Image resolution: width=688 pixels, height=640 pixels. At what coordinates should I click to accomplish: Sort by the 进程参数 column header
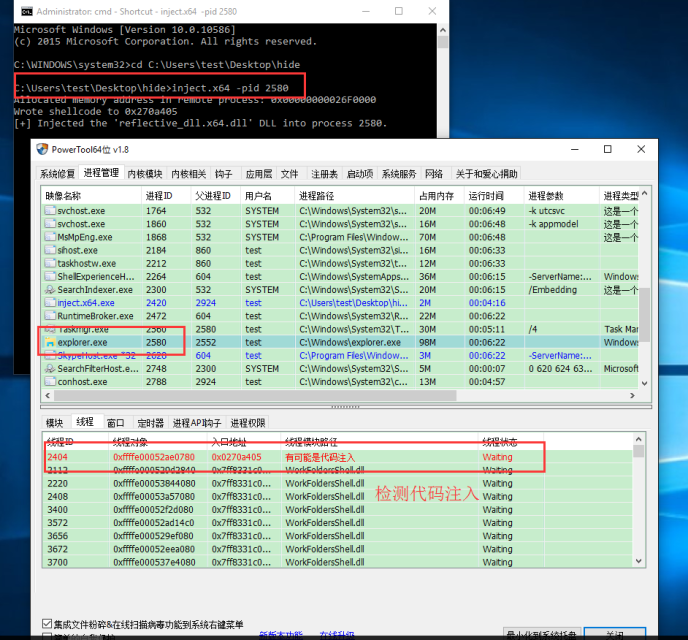click(x=562, y=196)
